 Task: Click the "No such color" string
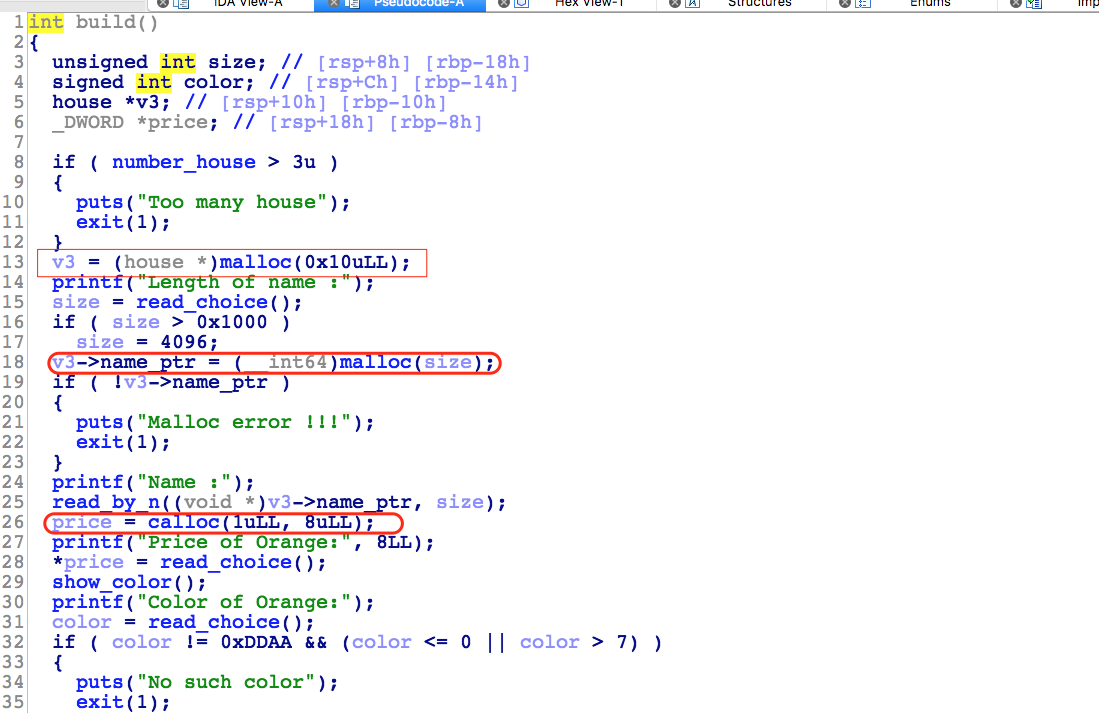coord(226,683)
